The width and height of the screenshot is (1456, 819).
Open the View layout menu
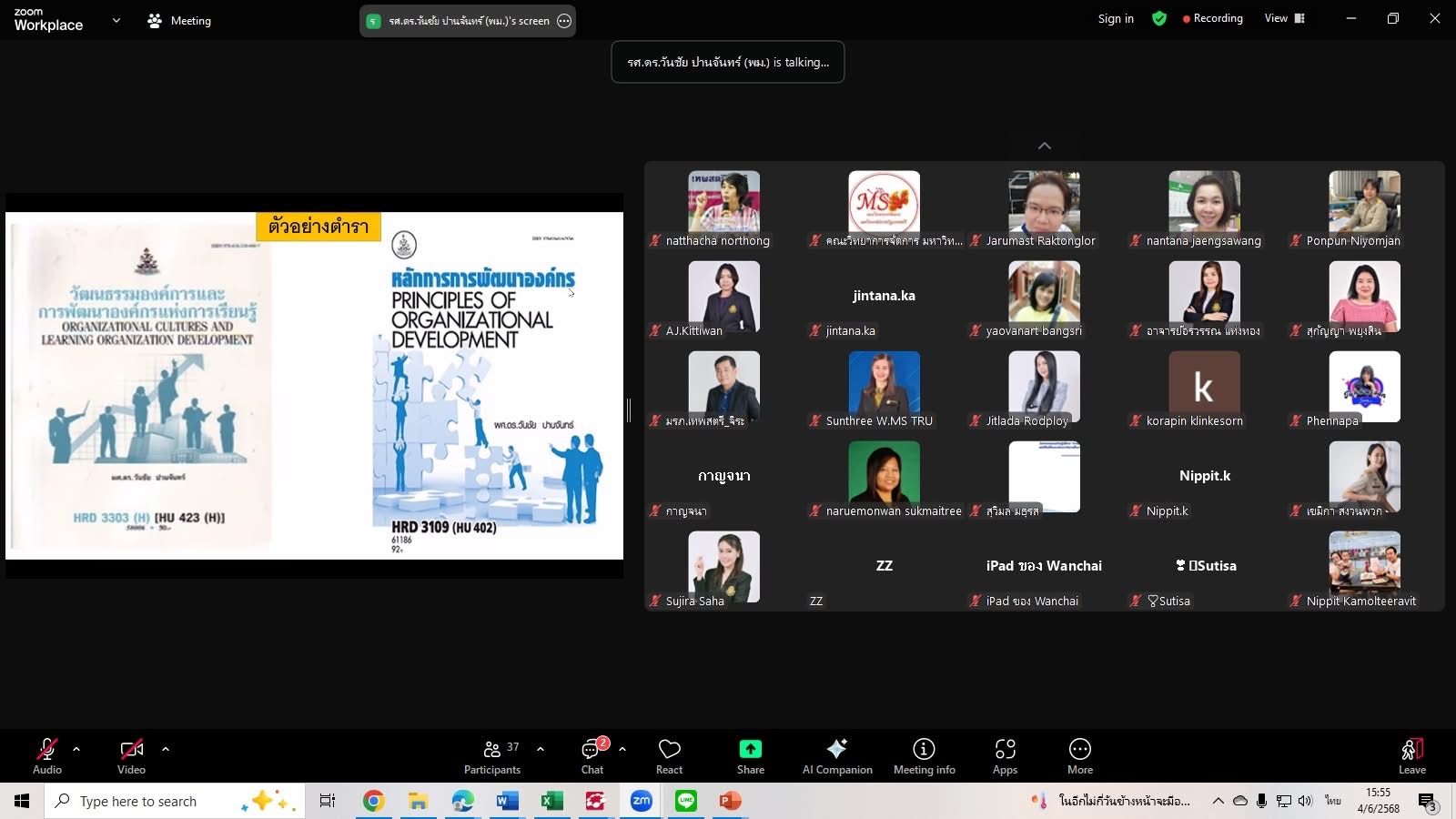point(1284,18)
